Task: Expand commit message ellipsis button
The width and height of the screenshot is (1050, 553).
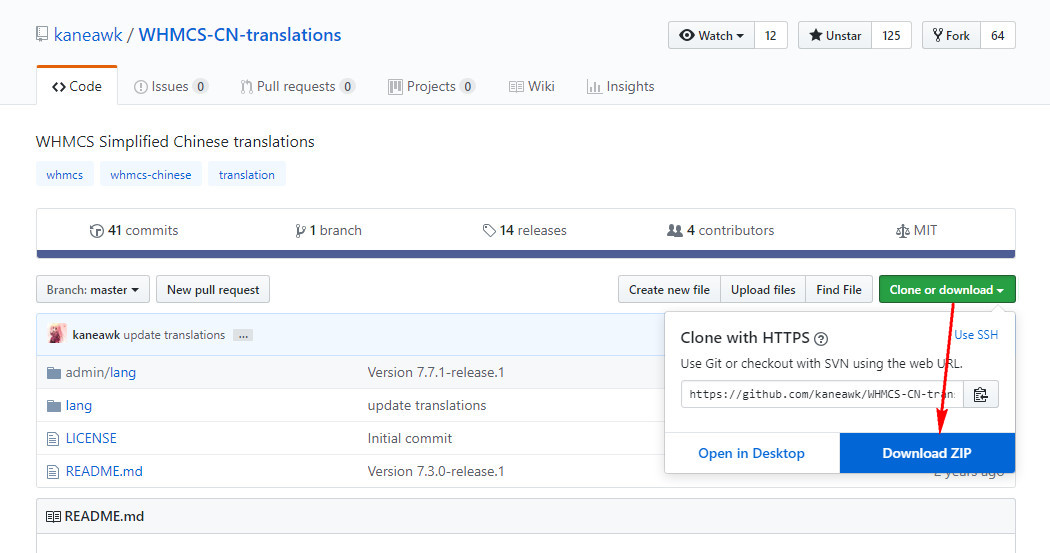Action: click(x=243, y=335)
